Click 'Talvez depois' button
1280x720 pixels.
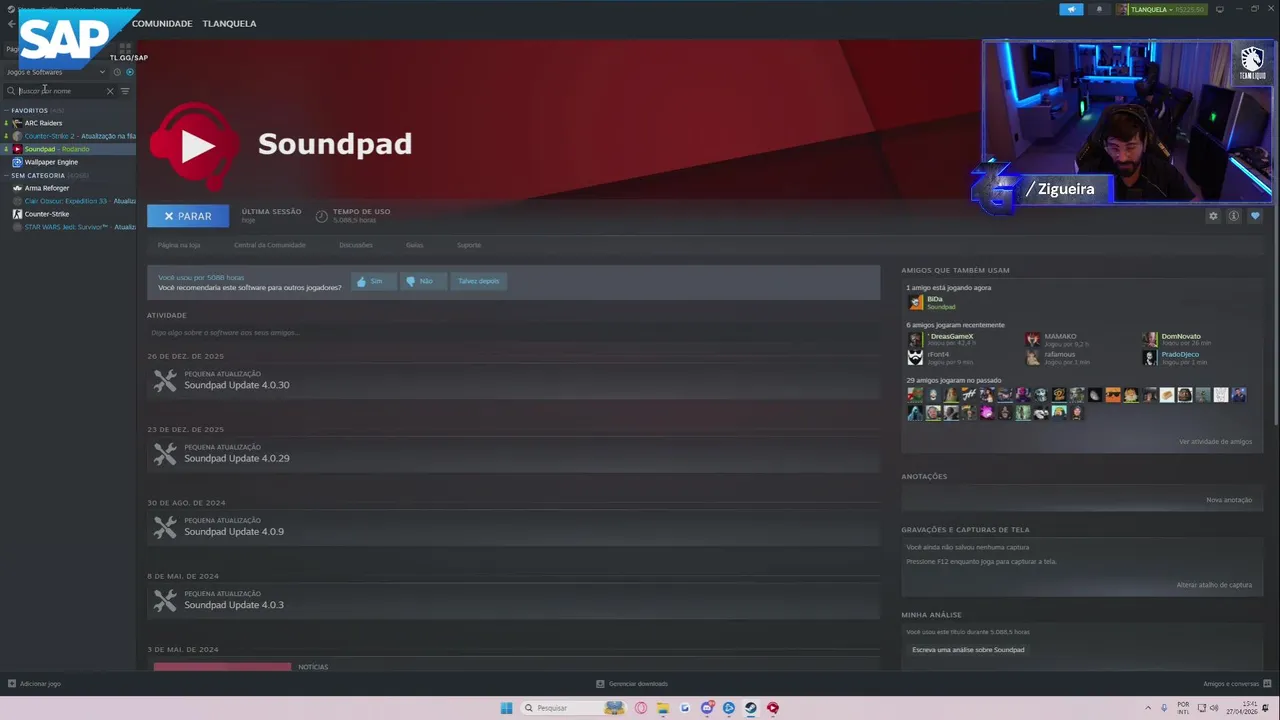pyautogui.click(x=479, y=282)
